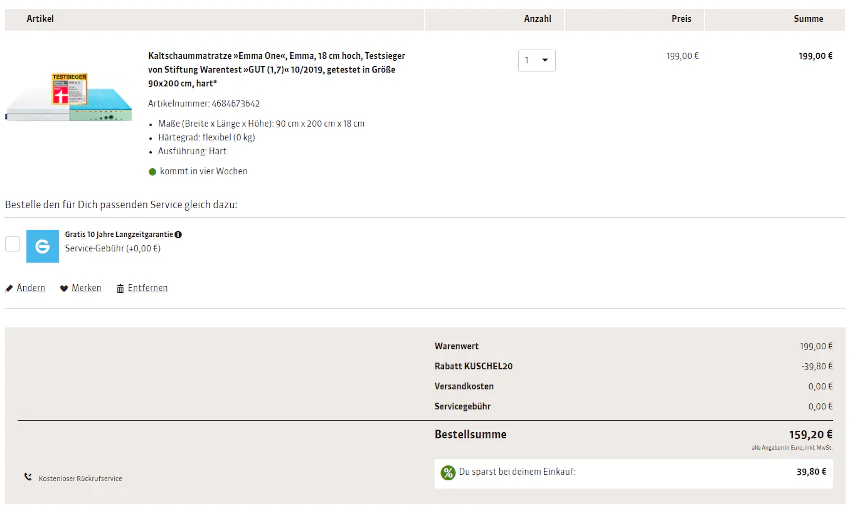Click the green percent savings icon
This screenshot has height=508, width=850.
(448, 472)
